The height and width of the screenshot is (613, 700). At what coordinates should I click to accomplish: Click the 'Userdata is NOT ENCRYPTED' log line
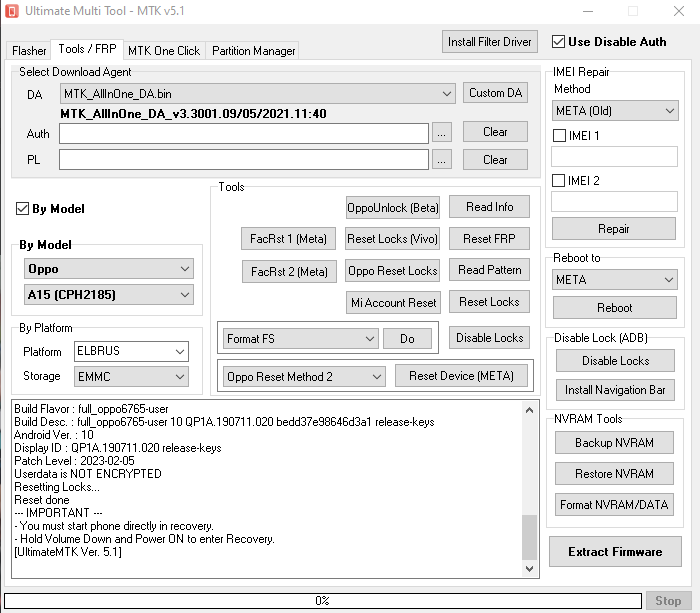click(x=88, y=474)
